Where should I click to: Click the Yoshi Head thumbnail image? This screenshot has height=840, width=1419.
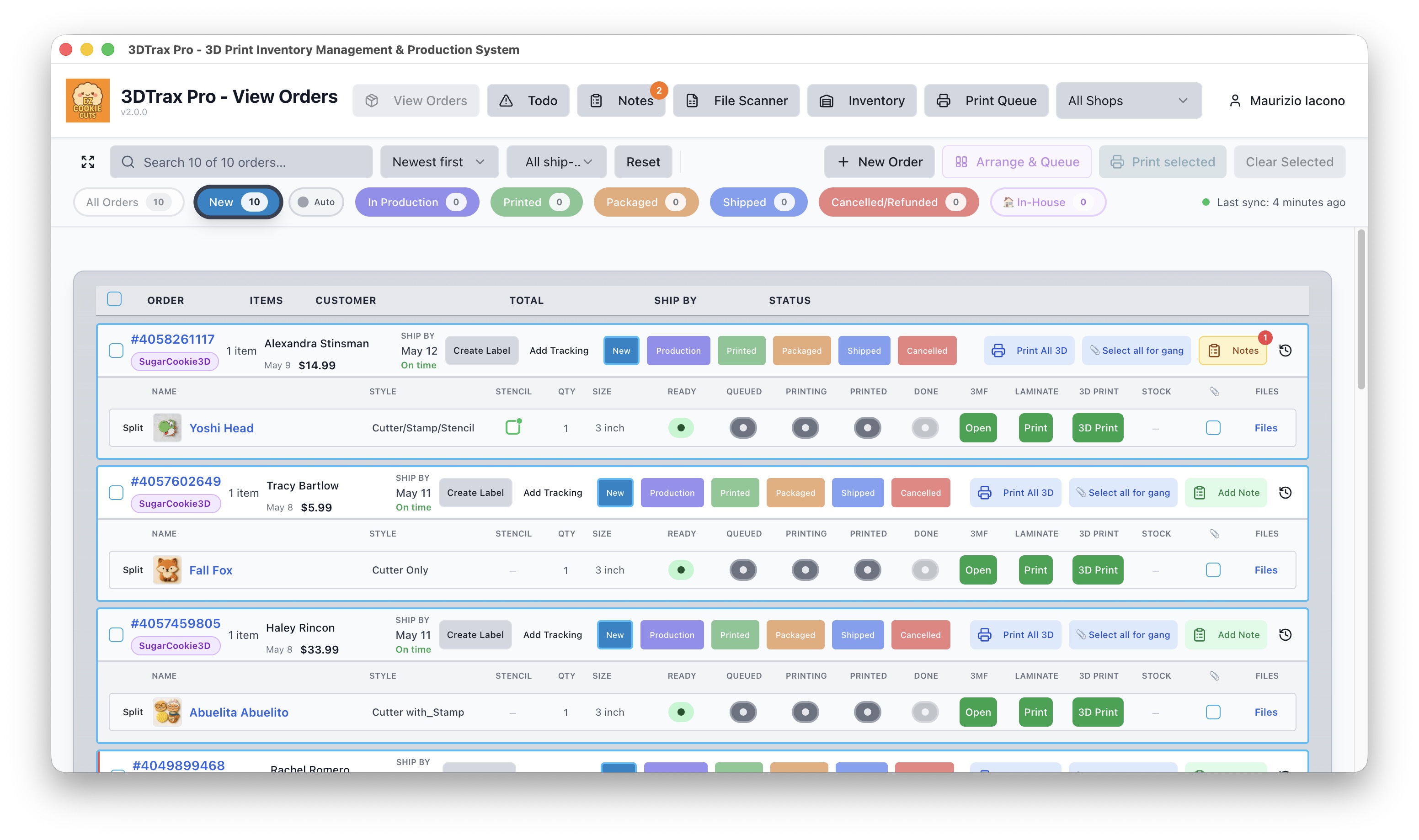click(x=167, y=428)
